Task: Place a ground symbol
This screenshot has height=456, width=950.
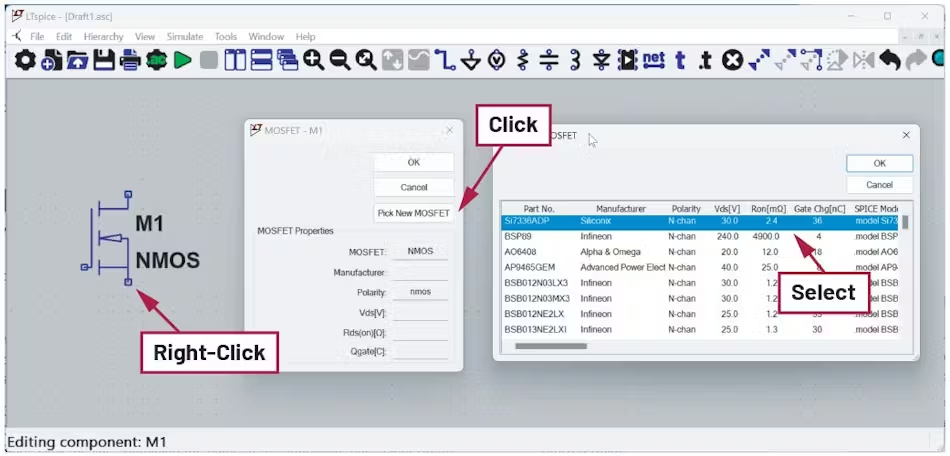Action: tap(471, 60)
